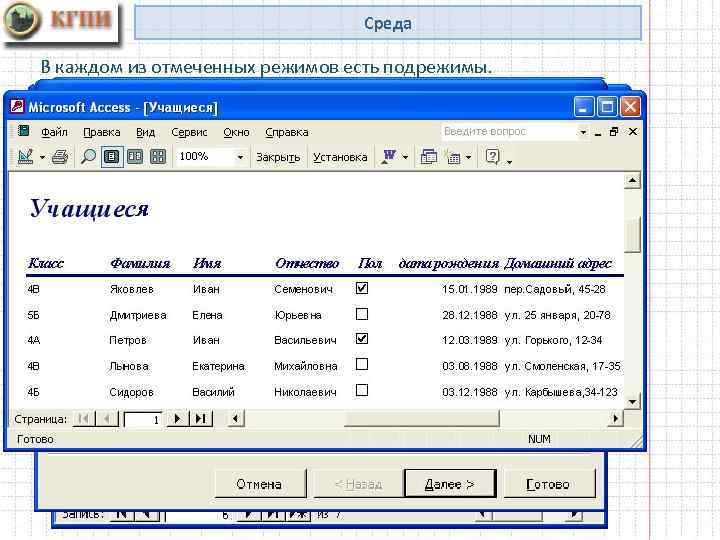Open the help question box dropdown arrow
The image size is (720, 540).
pyautogui.click(x=583, y=132)
